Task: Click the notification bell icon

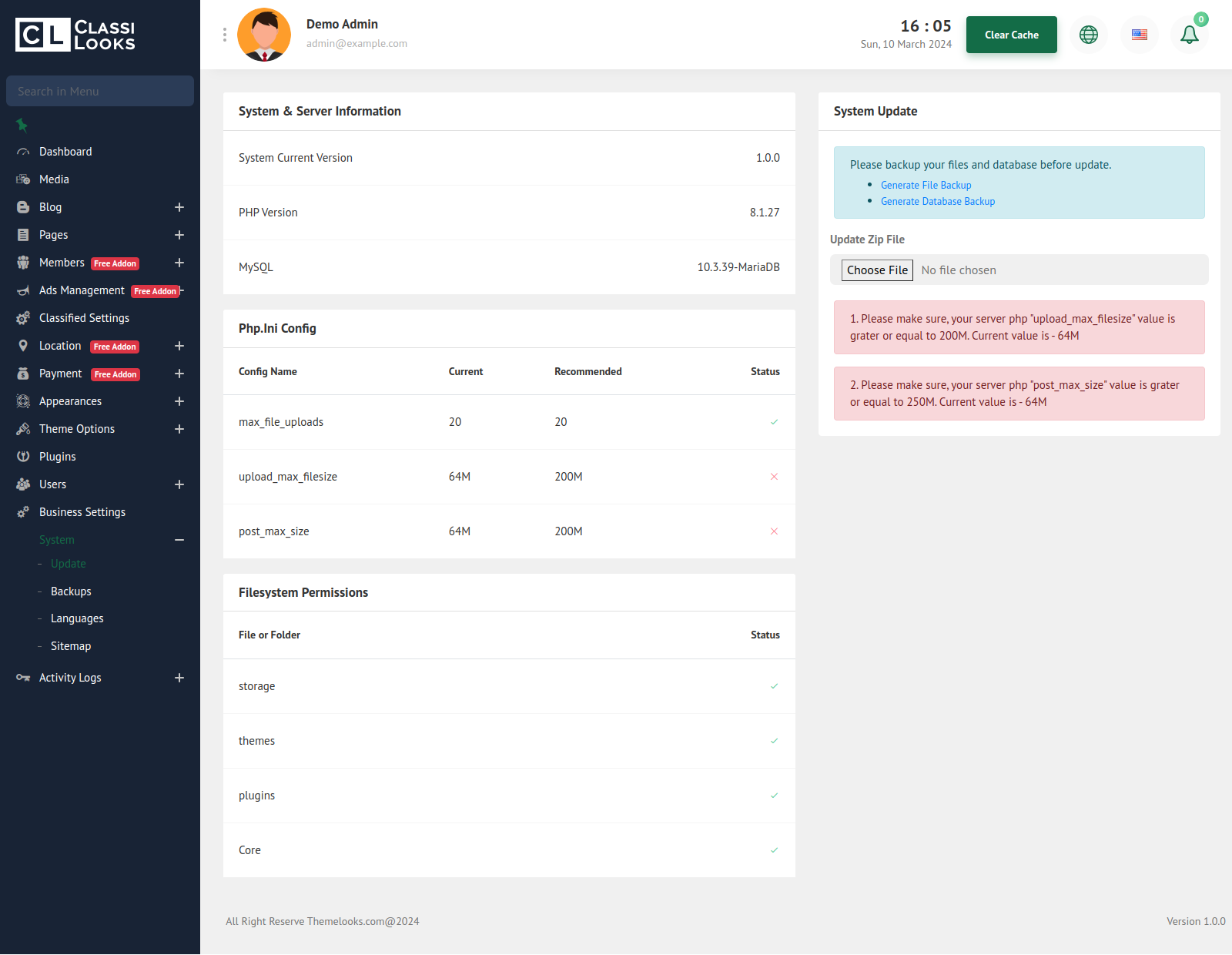Action: coord(1189,35)
